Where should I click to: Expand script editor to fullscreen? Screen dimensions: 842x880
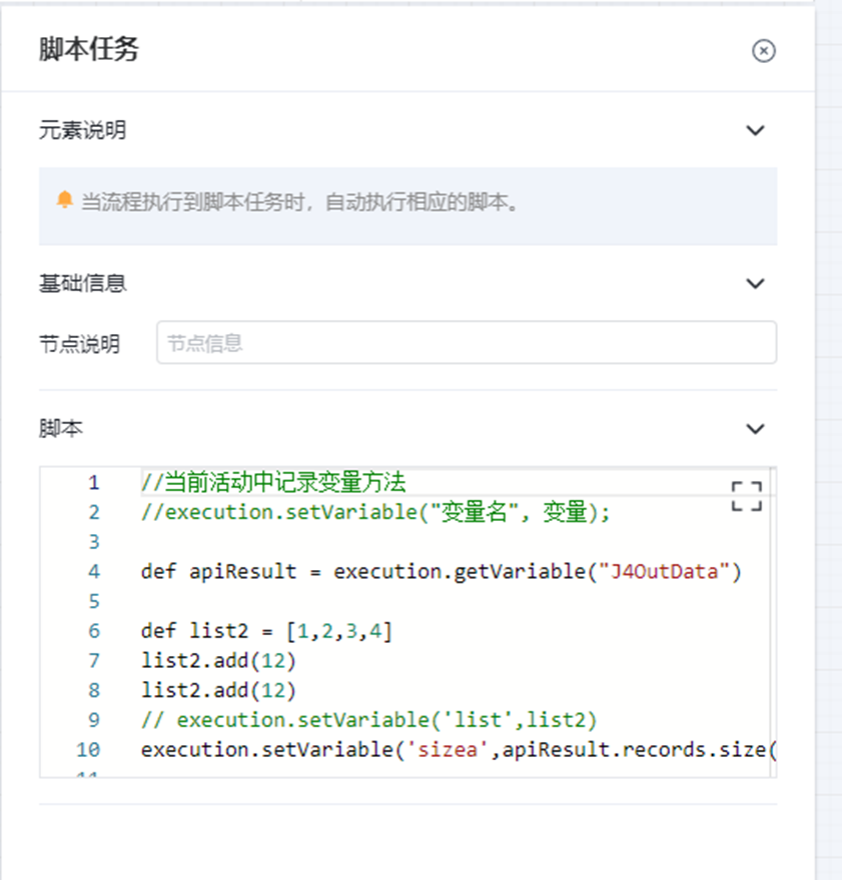(747, 496)
